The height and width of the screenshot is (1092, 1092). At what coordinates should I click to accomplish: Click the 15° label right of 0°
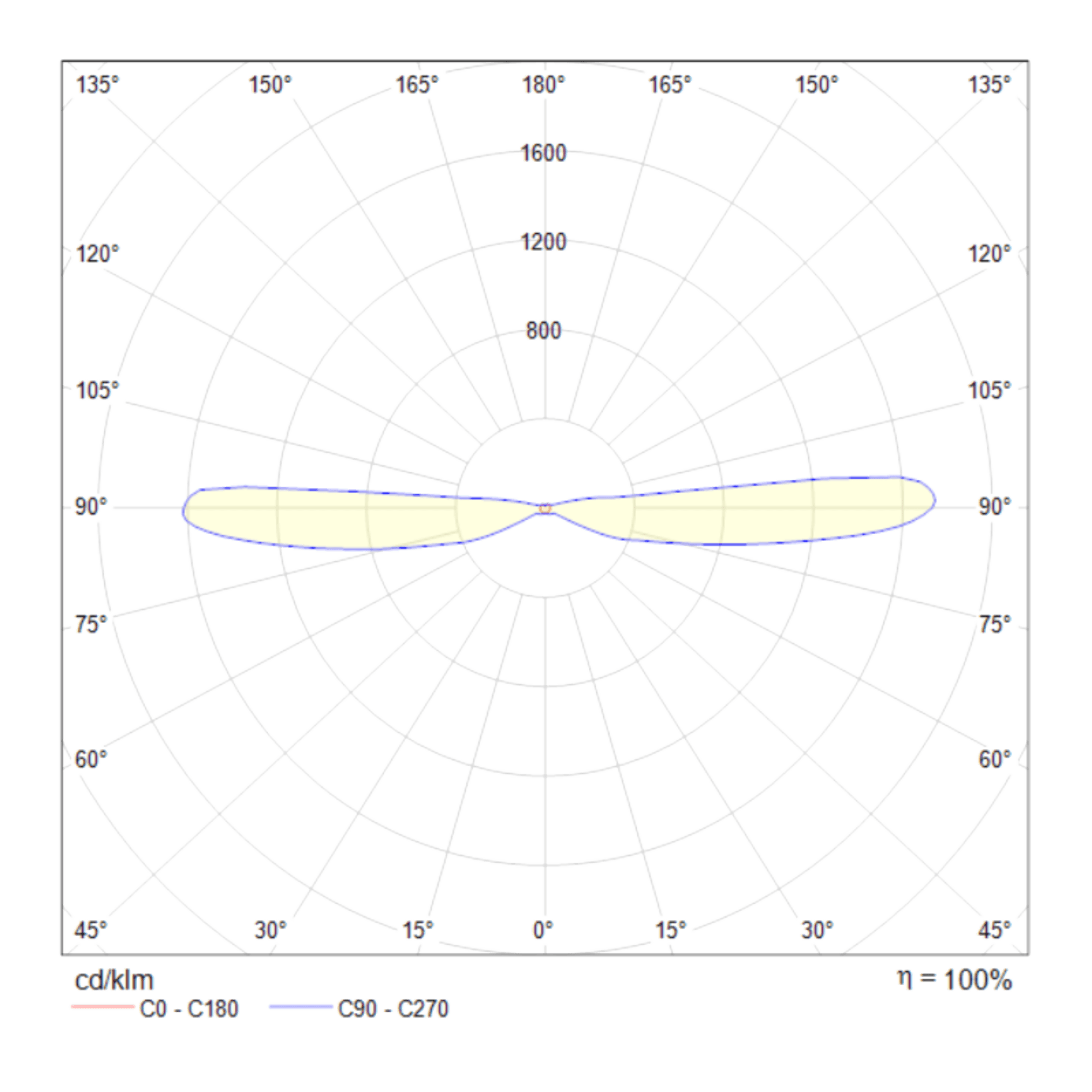pos(670,930)
